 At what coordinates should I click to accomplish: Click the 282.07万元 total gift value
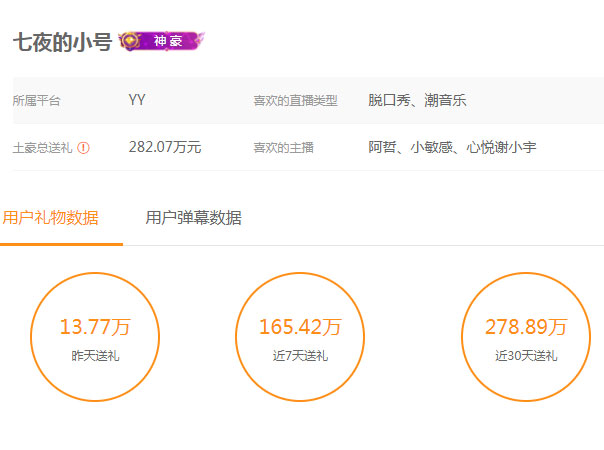click(165, 147)
